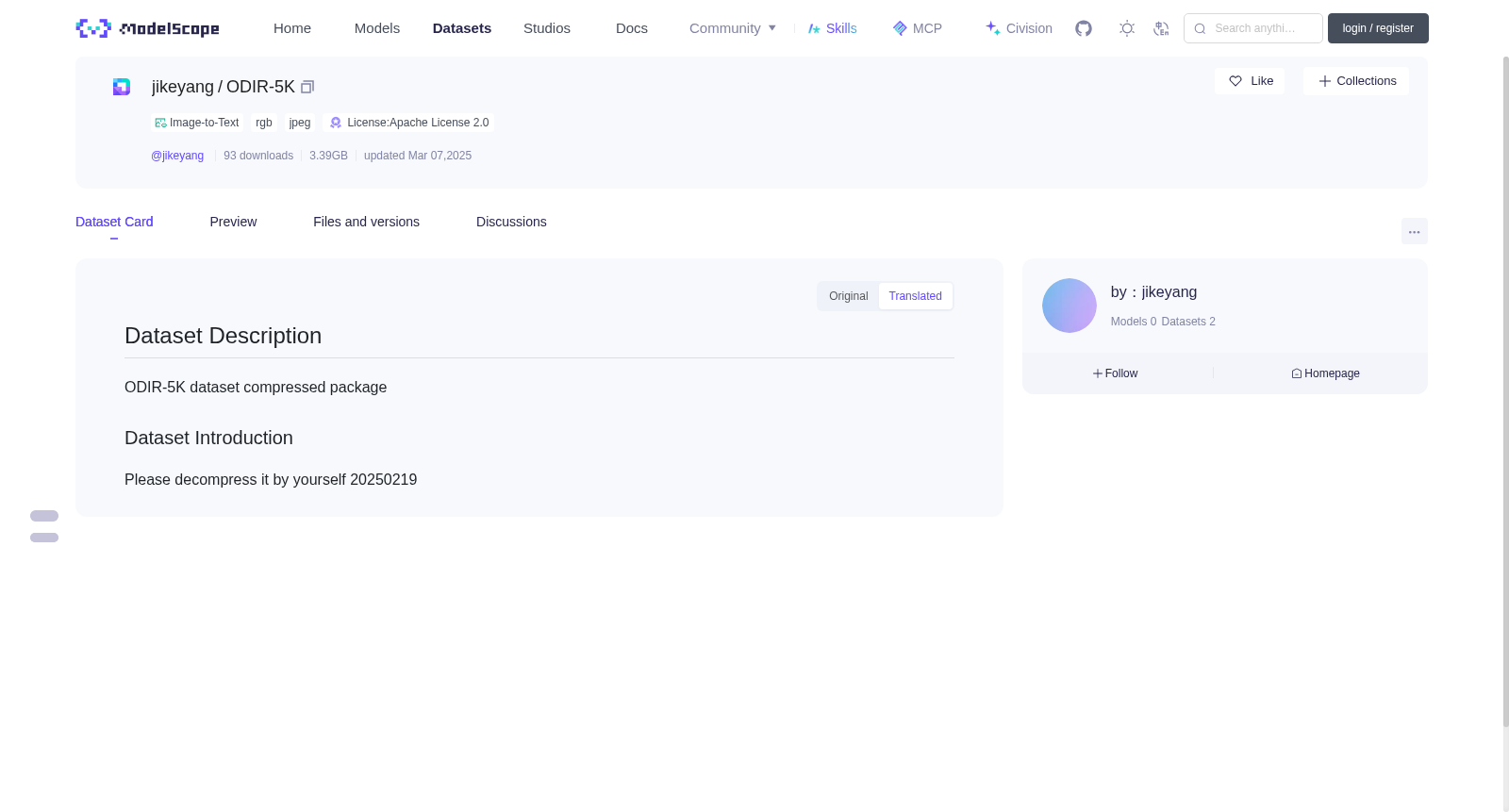Click the Apache License 2.0 tag

408,123
